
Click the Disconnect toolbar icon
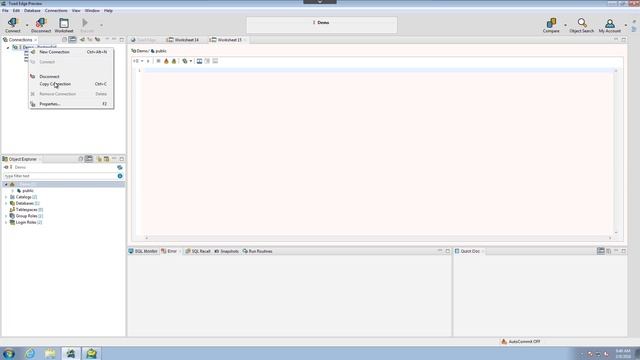[41, 25]
